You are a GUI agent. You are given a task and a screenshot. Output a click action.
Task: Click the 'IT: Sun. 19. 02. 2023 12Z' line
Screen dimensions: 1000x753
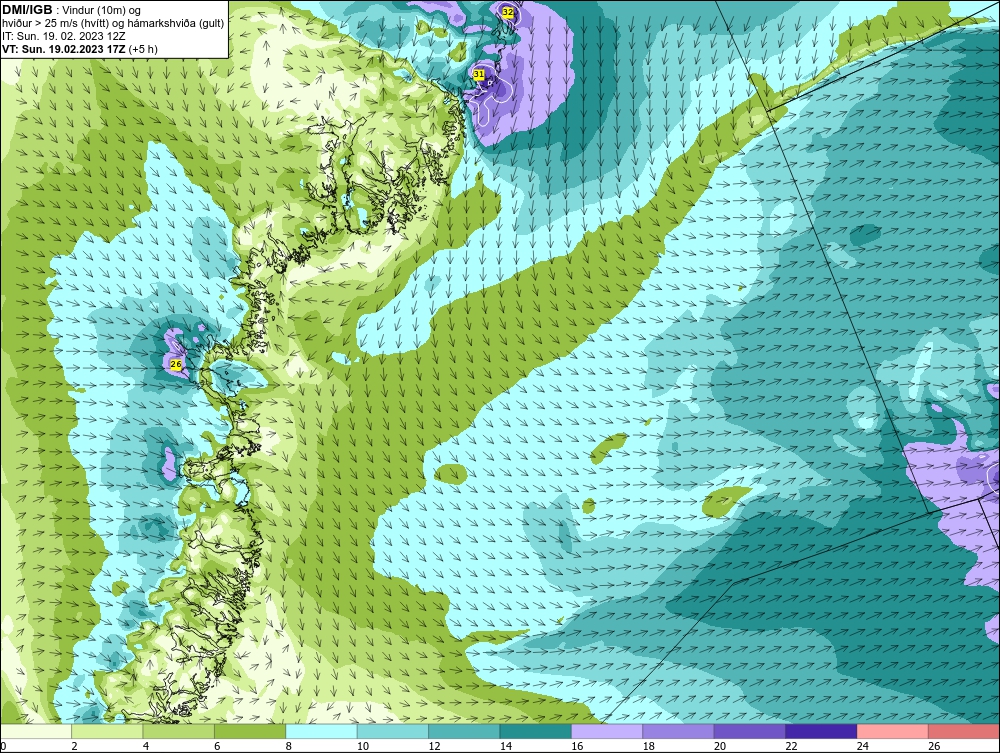point(63,36)
